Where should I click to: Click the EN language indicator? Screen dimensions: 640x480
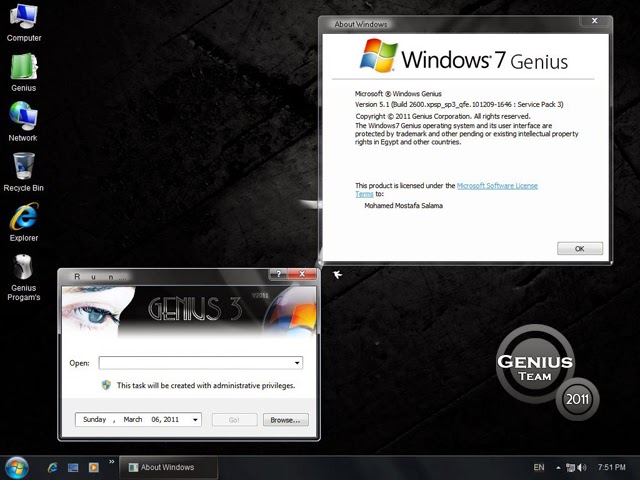click(539, 467)
